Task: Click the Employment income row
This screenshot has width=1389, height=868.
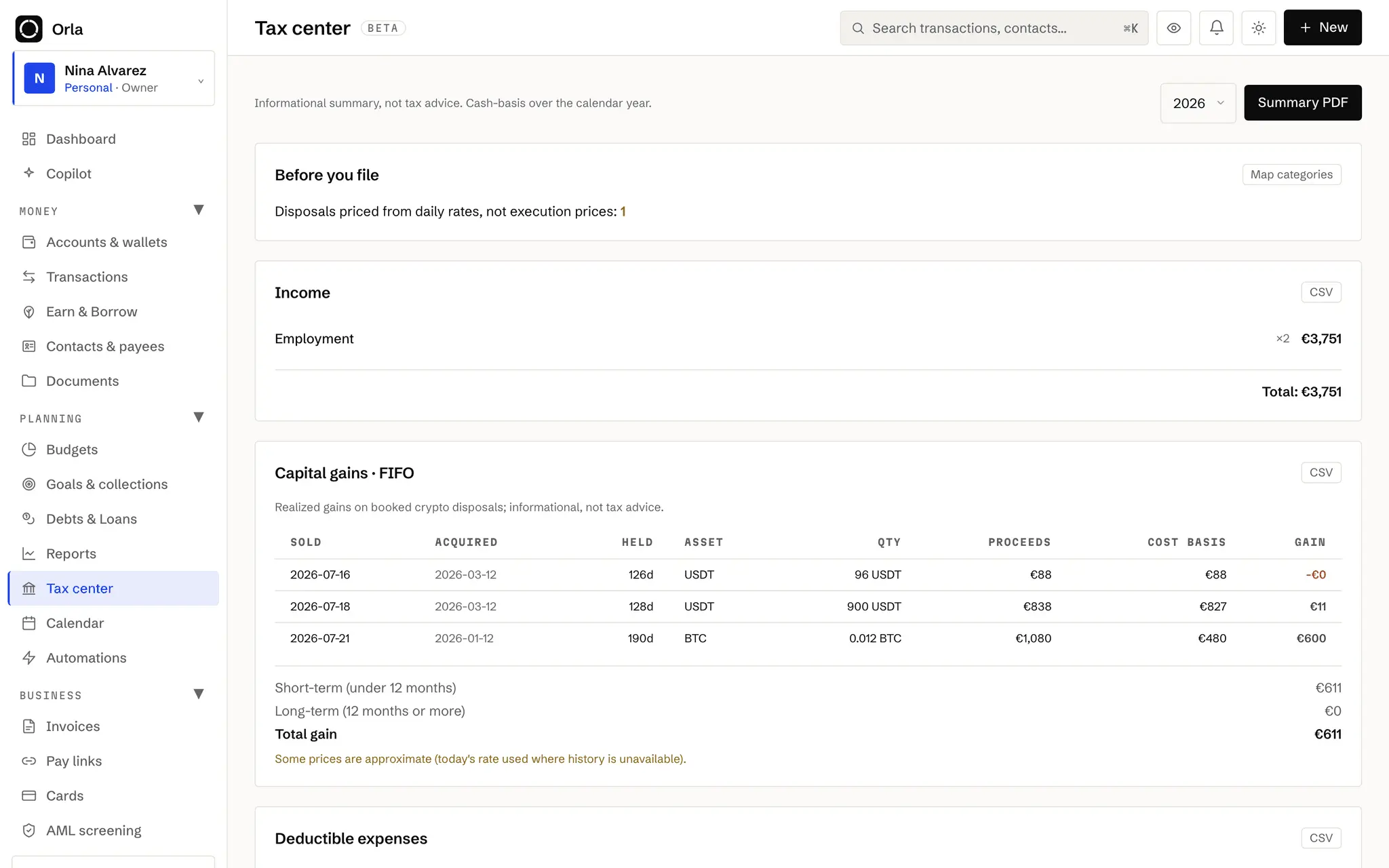Action: (x=808, y=338)
